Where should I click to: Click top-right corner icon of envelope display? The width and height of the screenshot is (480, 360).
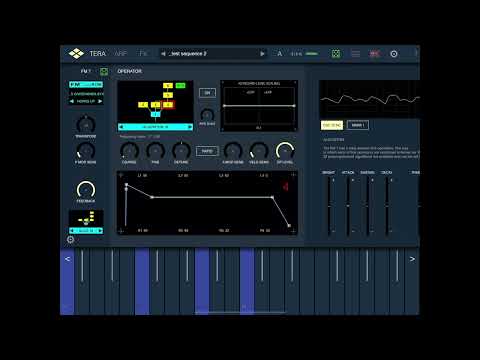(x=293, y=175)
